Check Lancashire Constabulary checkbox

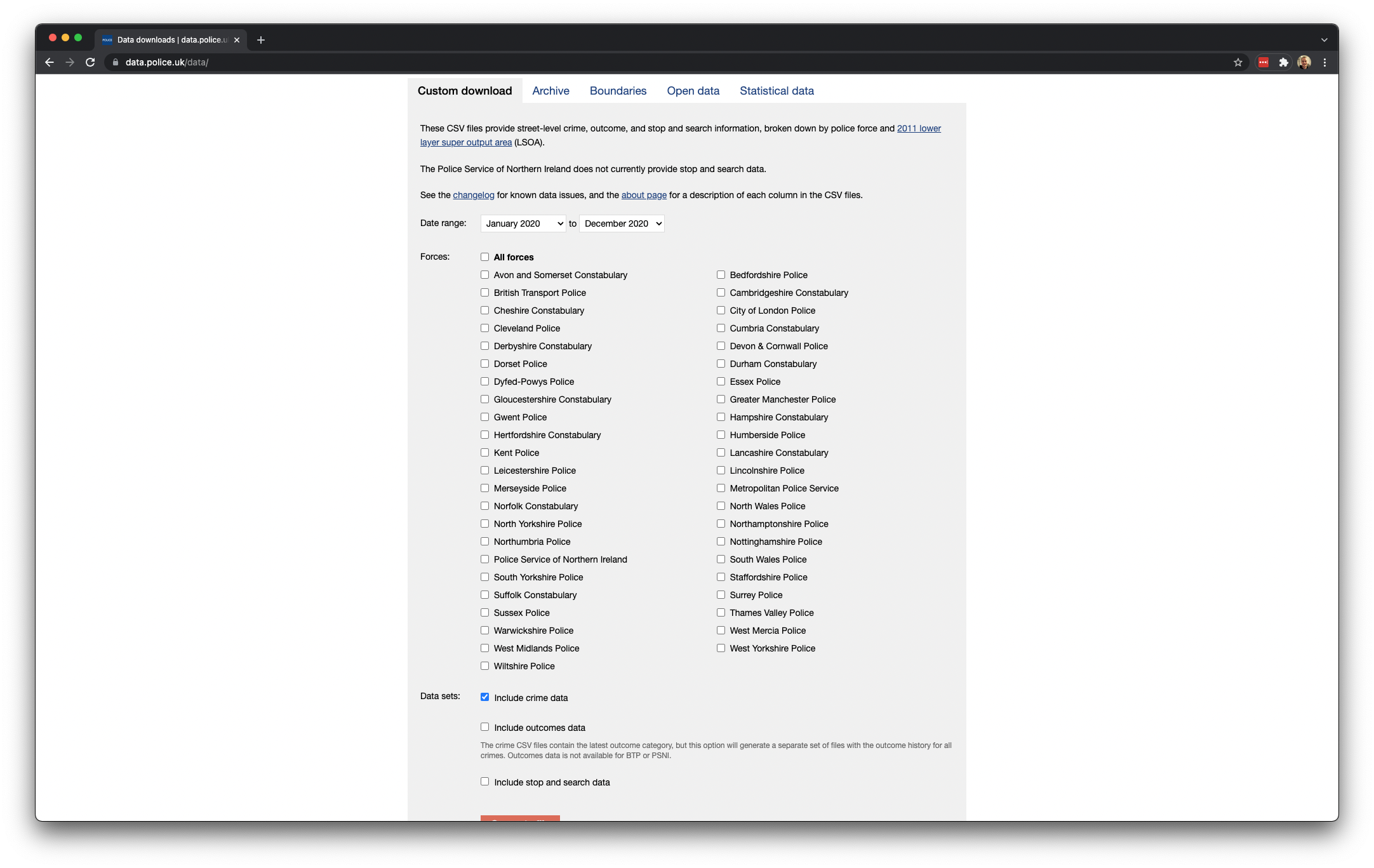tap(721, 453)
